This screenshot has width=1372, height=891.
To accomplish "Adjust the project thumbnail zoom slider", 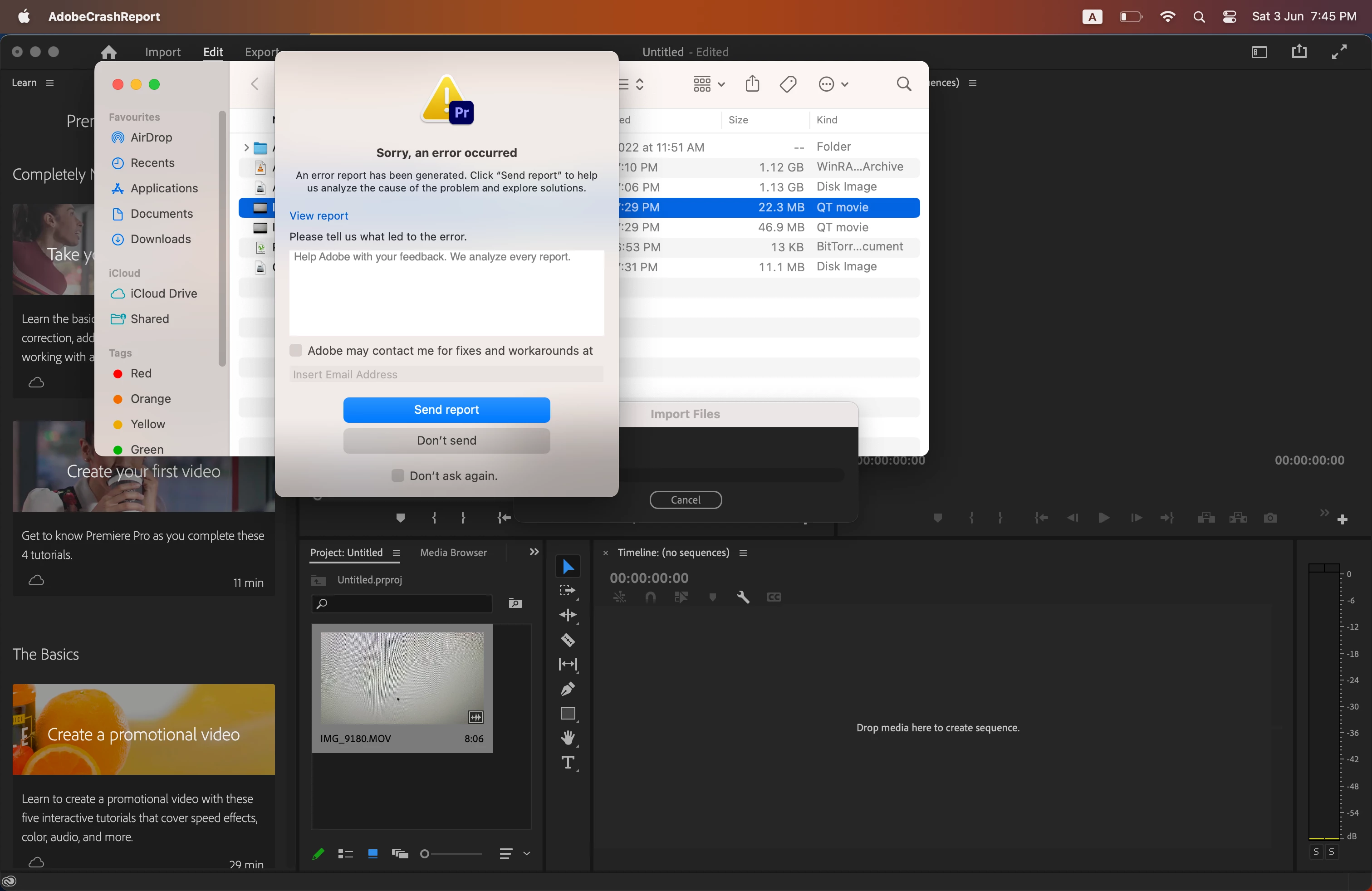I will (426, 853).
